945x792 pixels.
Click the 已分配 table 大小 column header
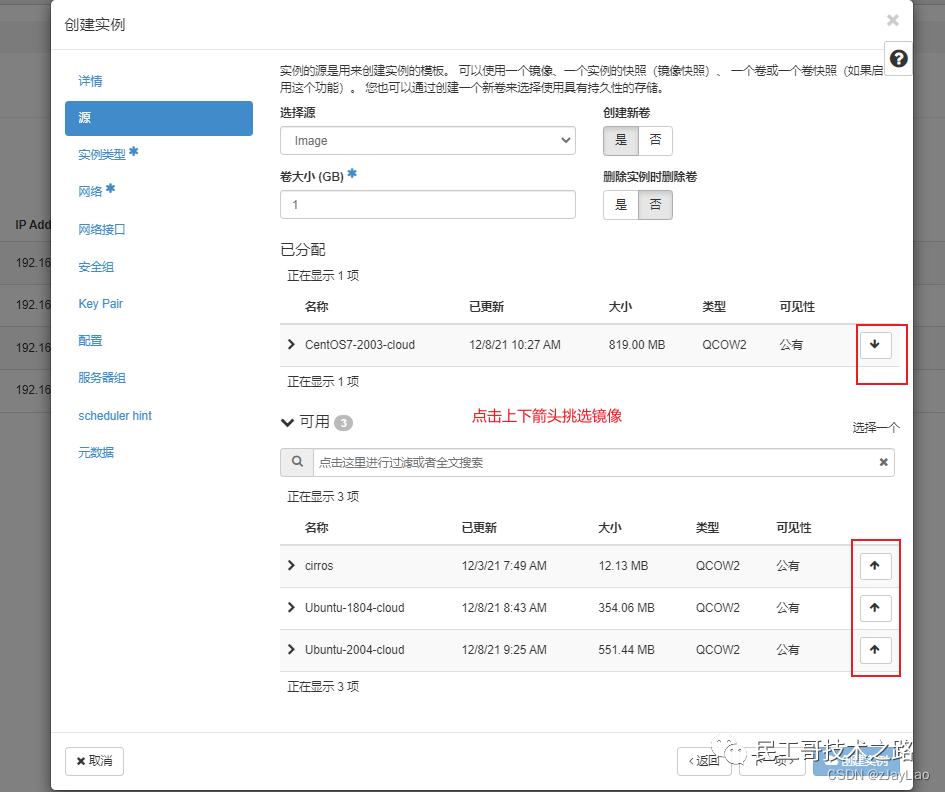620,307
